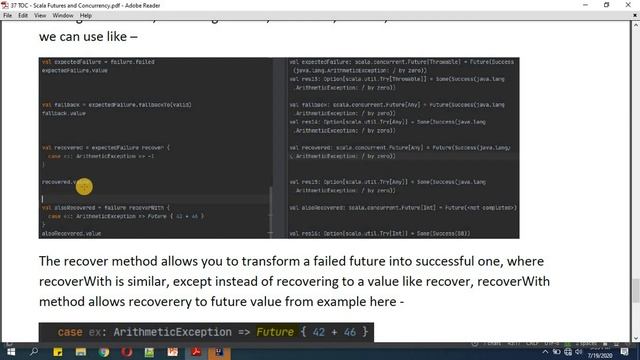Click the line starting 'recoverWith is similar'

(294, 282)
